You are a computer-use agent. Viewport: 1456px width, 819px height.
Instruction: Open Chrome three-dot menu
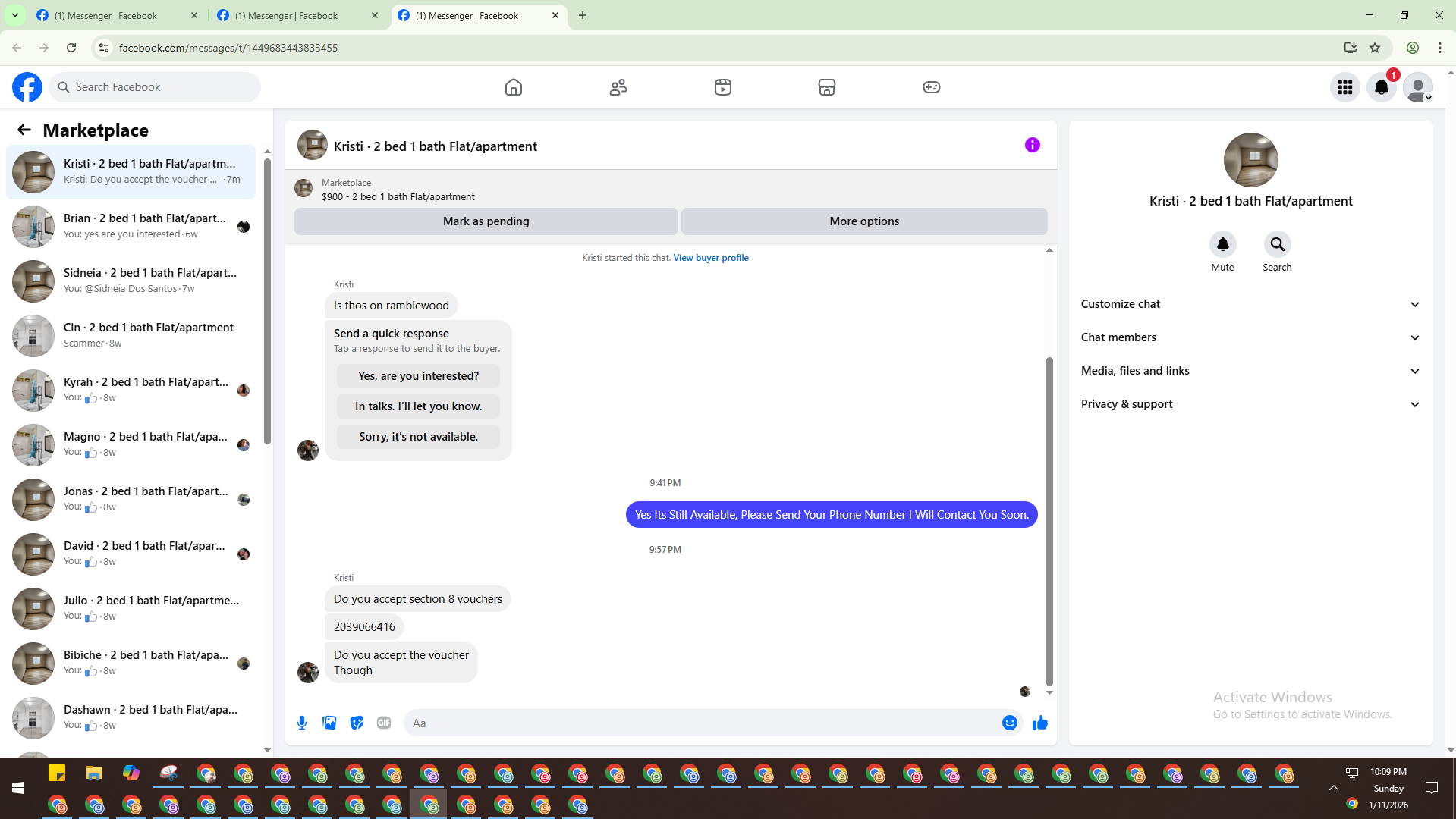coord(1440,48)
